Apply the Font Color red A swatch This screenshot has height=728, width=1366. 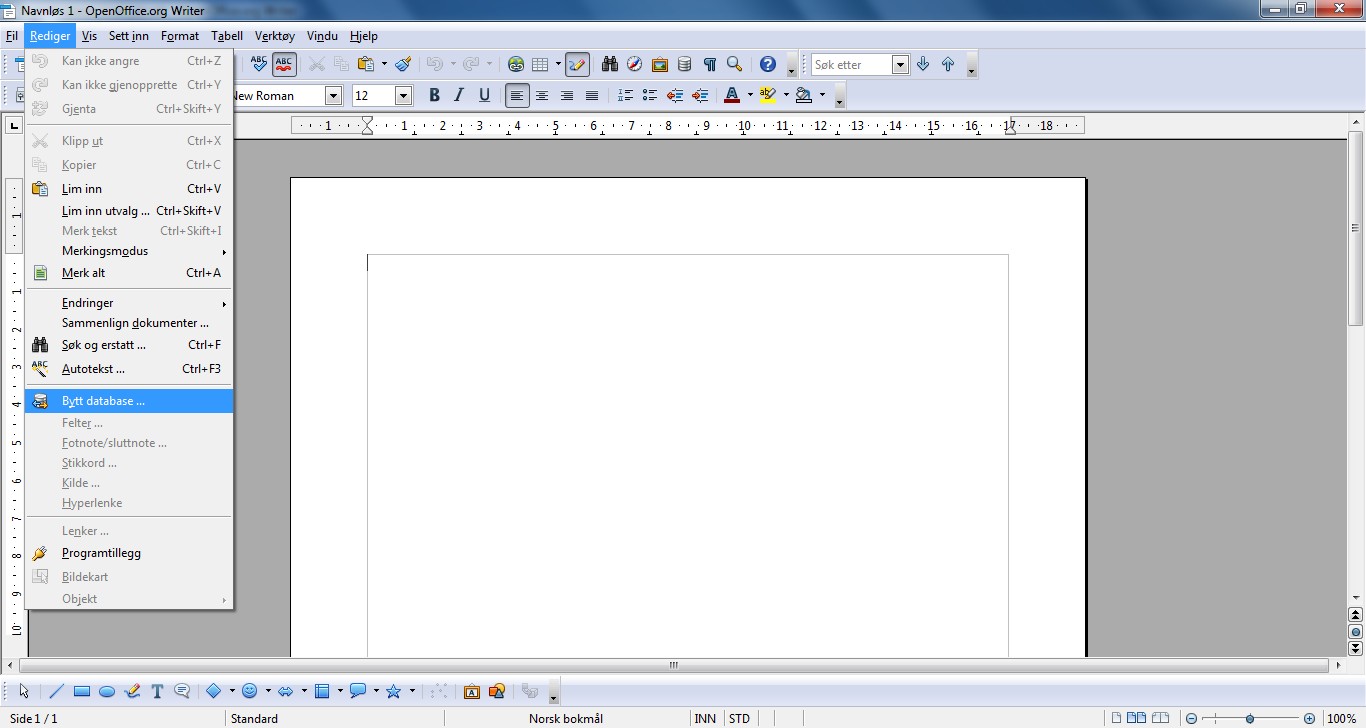[x=732, y=96]
